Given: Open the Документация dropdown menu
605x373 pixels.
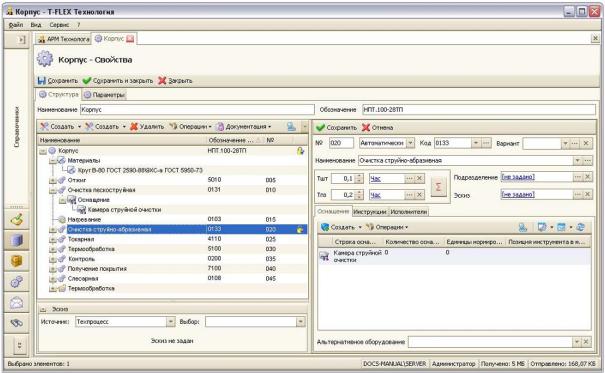Looking at the screenshot, I should [x=243, y=127].
